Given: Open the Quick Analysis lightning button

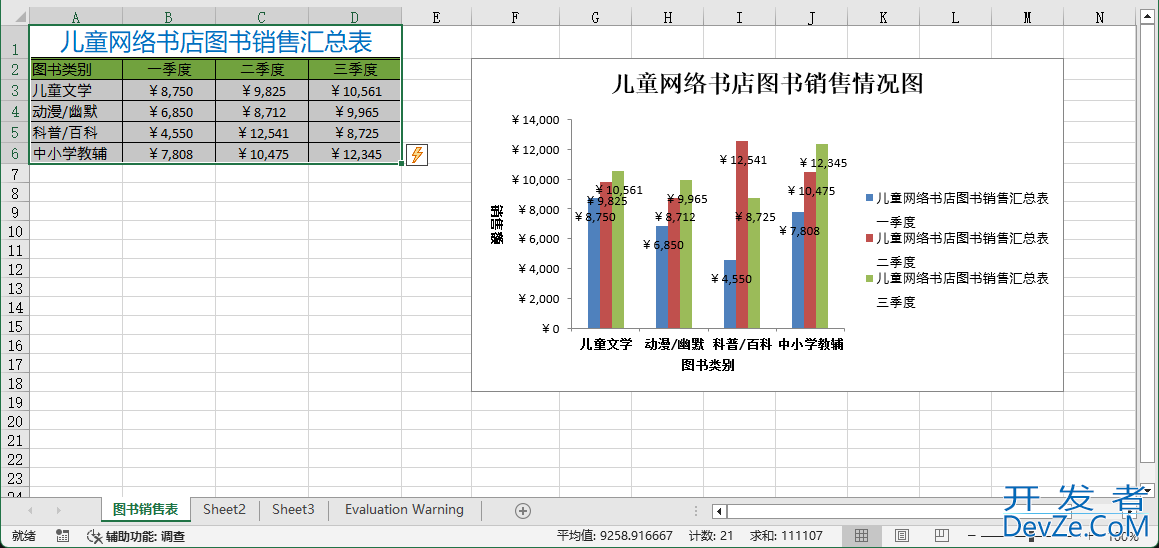Looking at the screenshot, I should click(417, 155).
